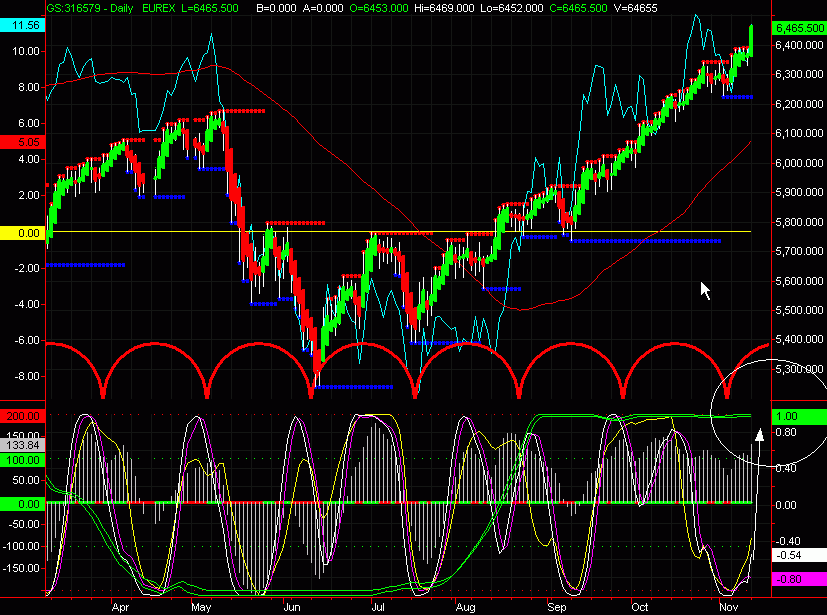This screenshot has height=615, width=827.
Task: Click the red 200.00 oscillator marker
Action: click(23, 416)
